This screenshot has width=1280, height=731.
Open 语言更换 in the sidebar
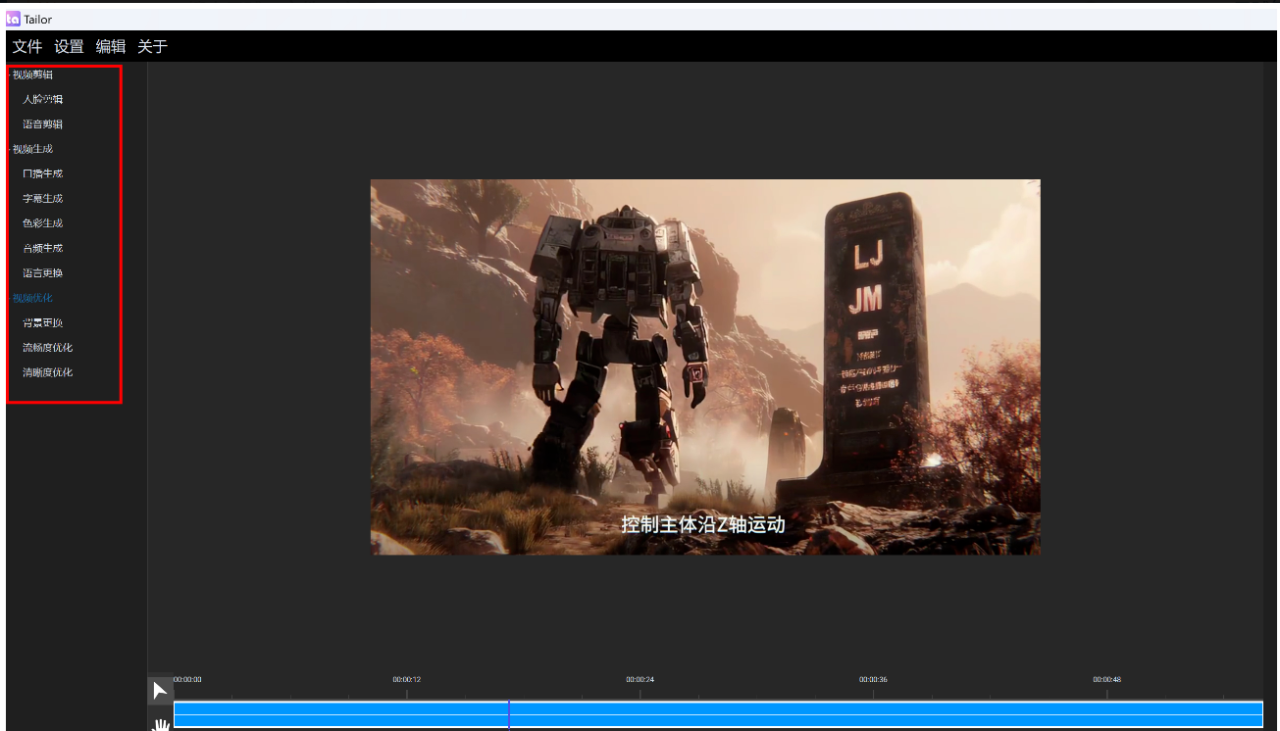click(43, 273)
